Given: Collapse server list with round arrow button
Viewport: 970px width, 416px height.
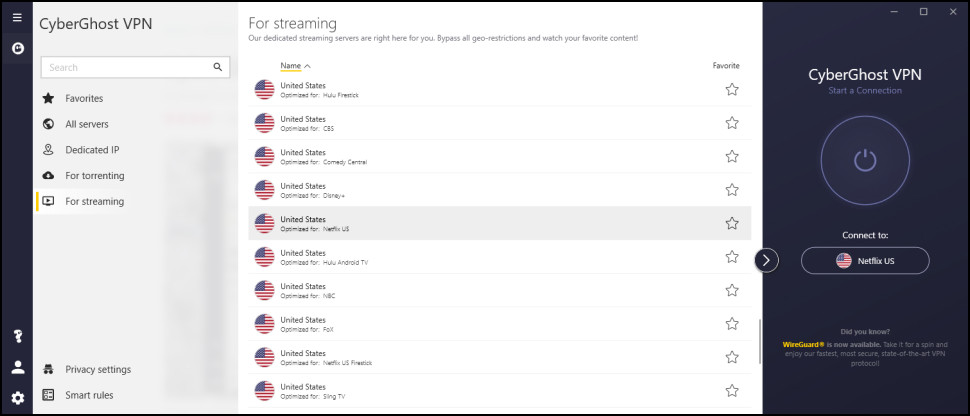Looking at the screenshot, I should (765, 260).
